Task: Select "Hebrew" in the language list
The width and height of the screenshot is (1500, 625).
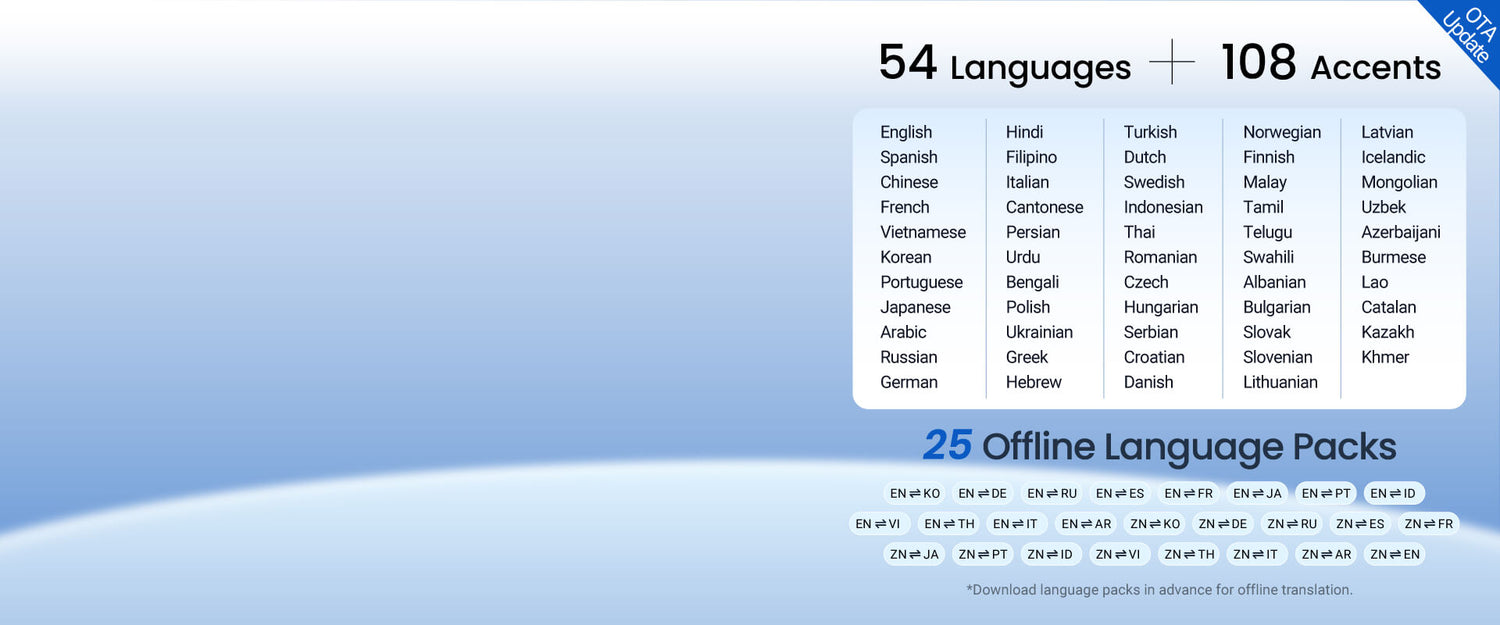Action: pos(1034,382)
